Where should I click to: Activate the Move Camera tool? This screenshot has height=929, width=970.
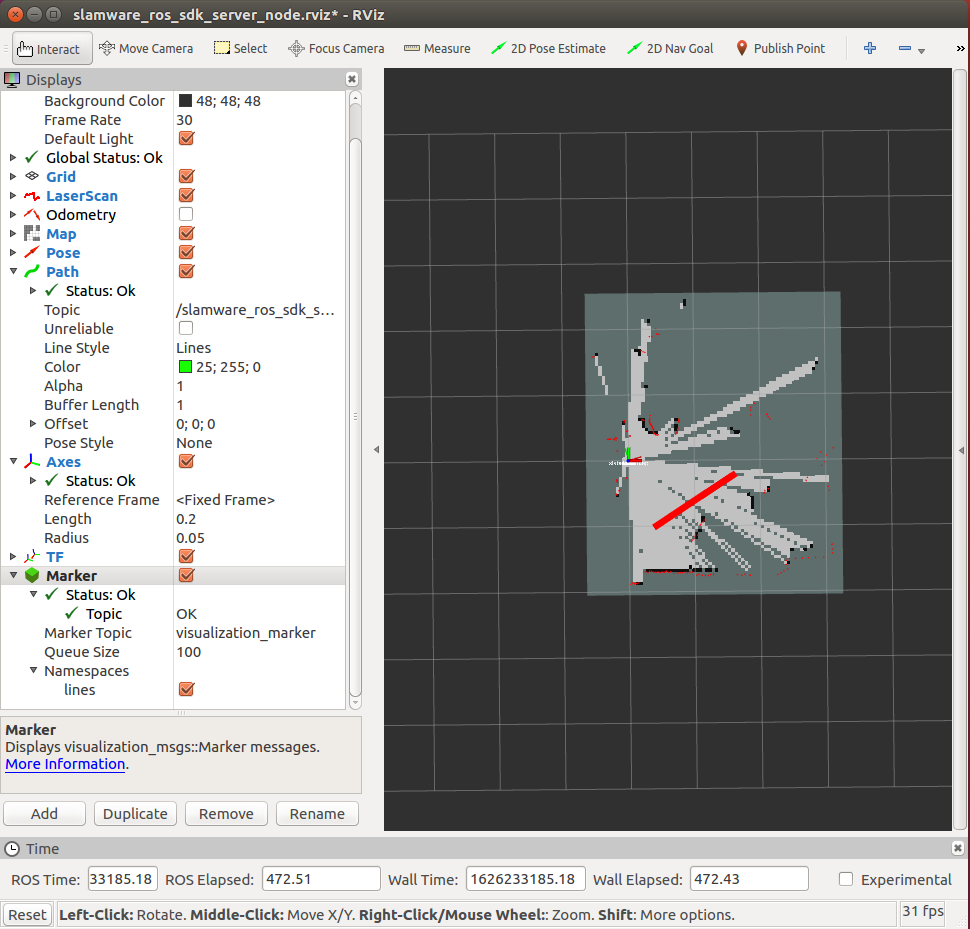[146, 48]
